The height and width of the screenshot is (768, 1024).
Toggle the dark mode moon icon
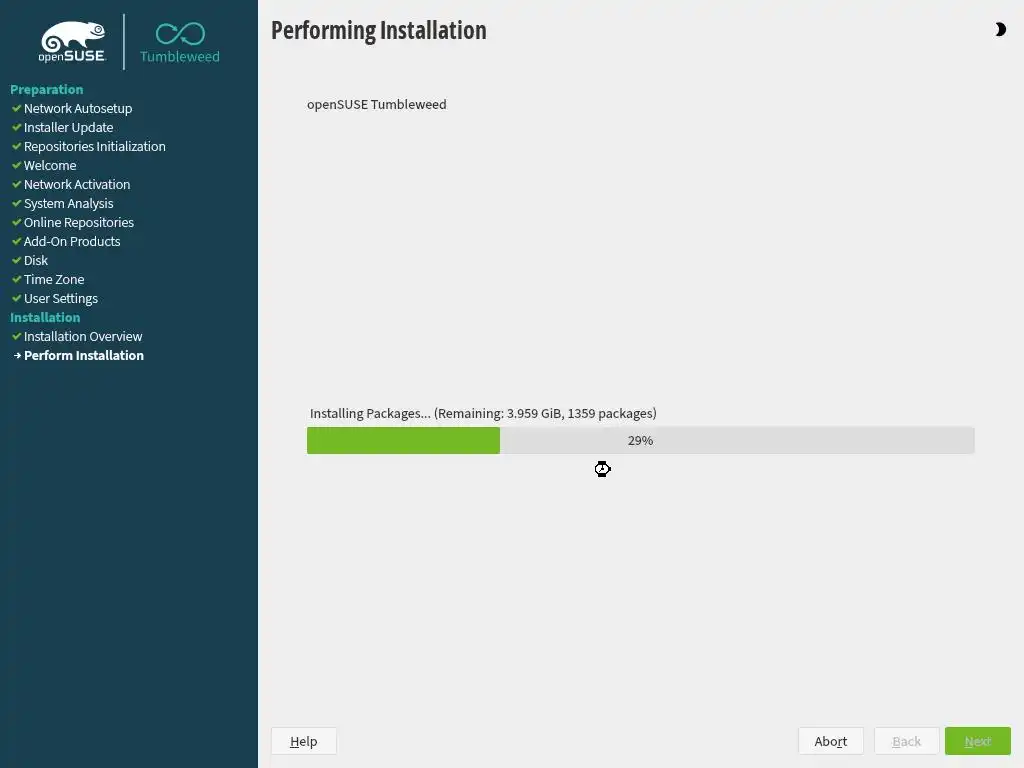[x=1000, y=29]
